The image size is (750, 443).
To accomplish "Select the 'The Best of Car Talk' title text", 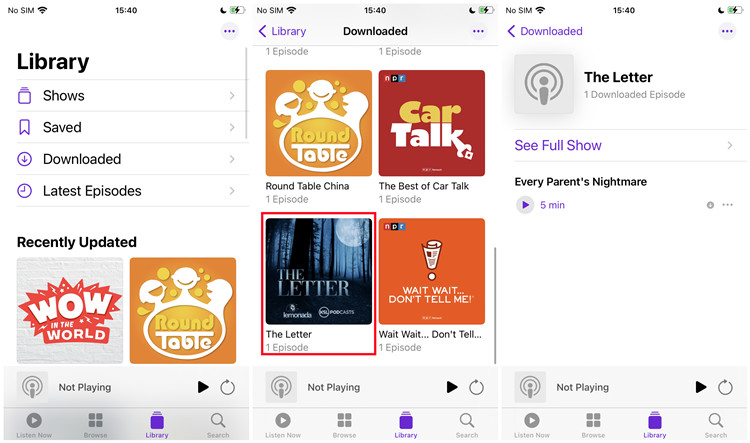I will pyautogui.click(x=424, y=186).
